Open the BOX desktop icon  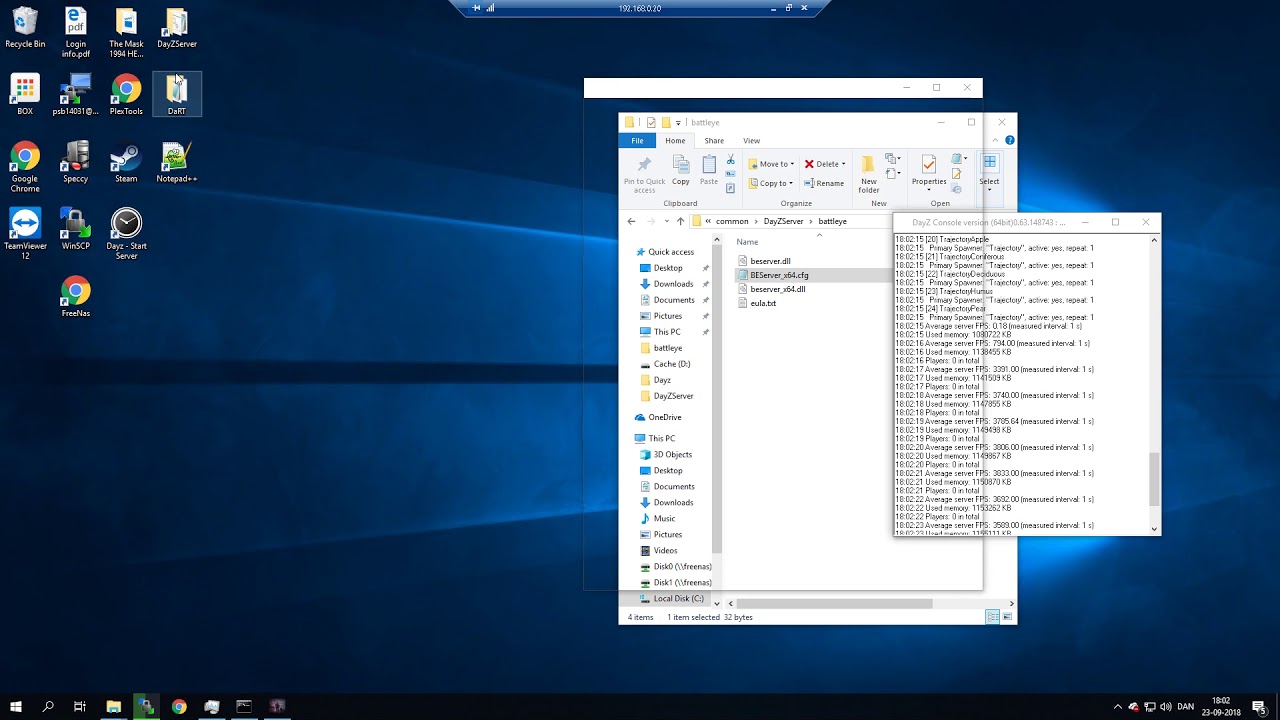(x=25, y=95)
